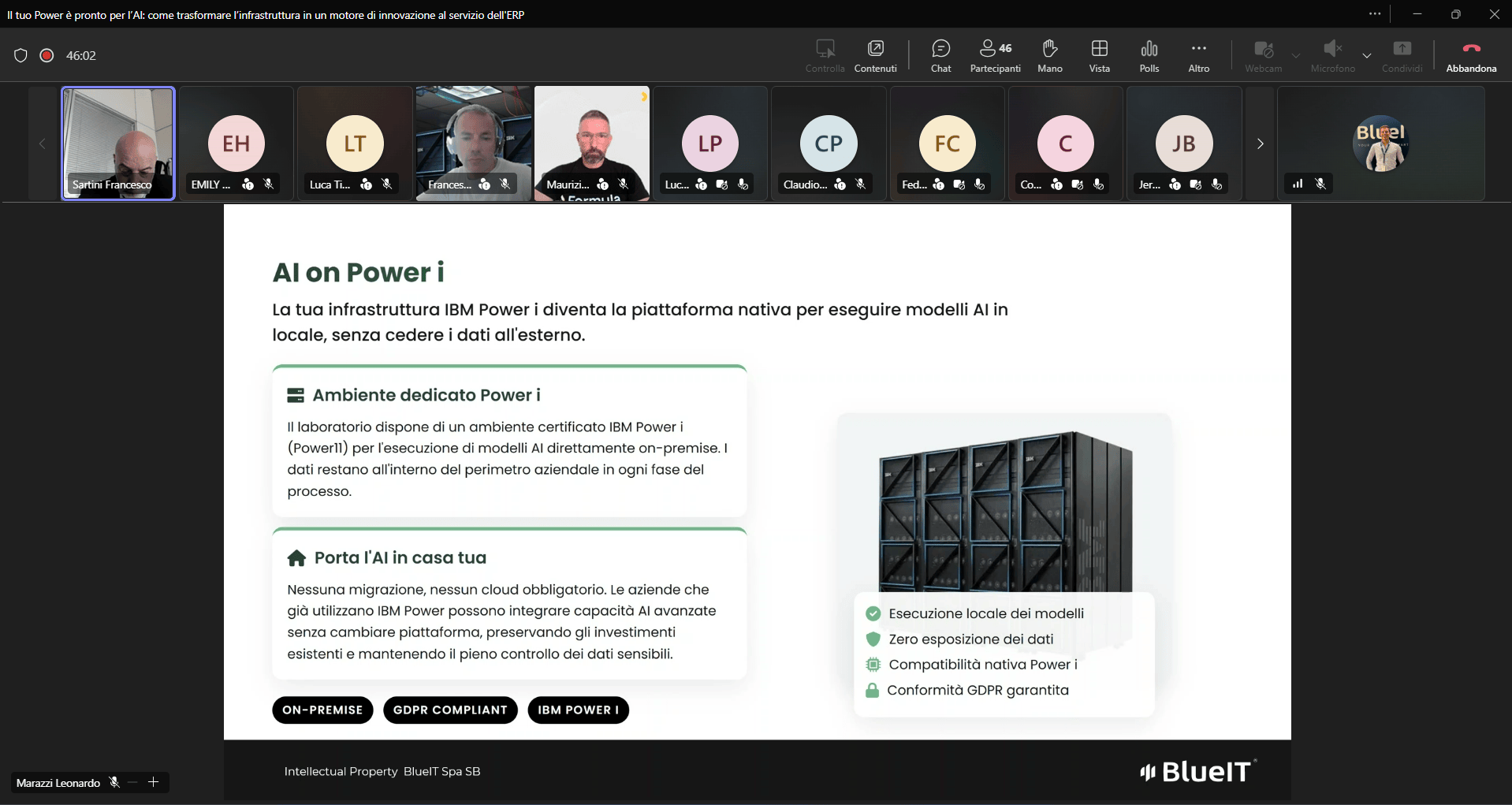Open the Altro more actions menu

pyautogui.click(x=1198, y=56)
